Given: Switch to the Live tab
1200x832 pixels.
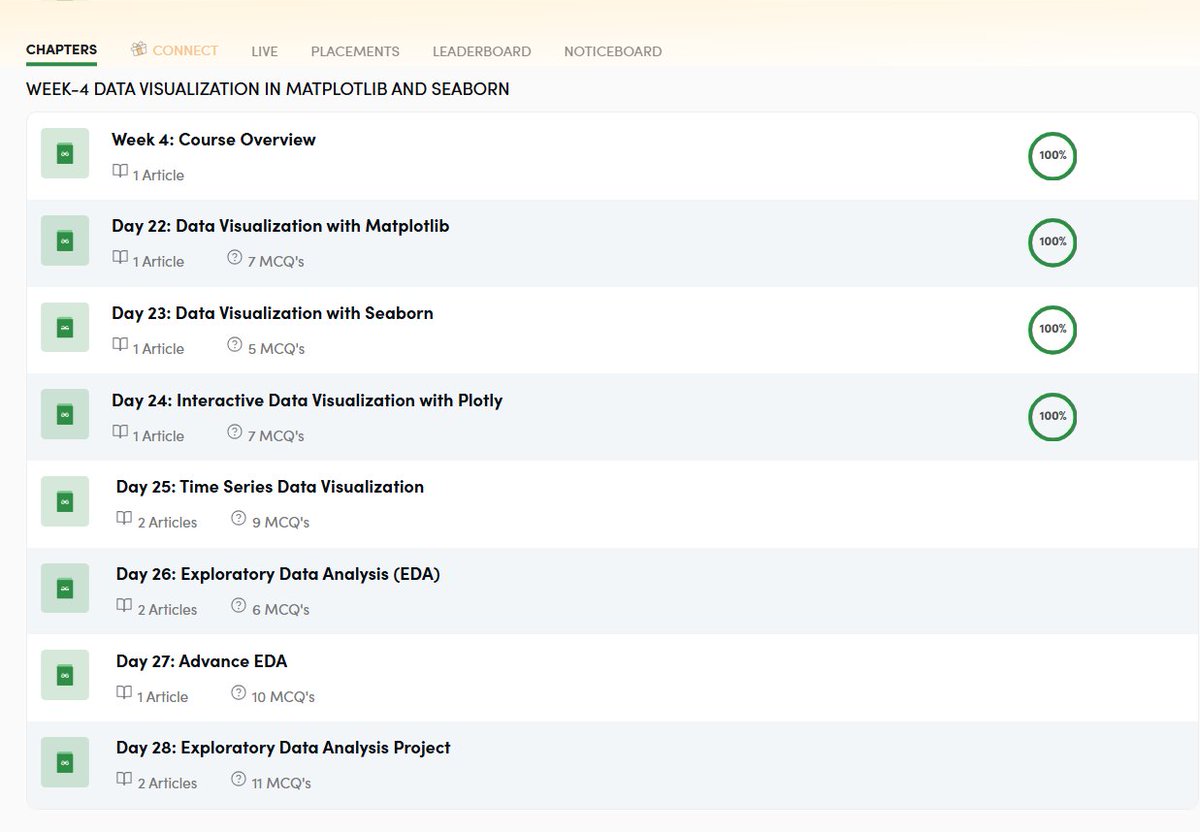Looking at the screenshot, I should tap(265, 52).
